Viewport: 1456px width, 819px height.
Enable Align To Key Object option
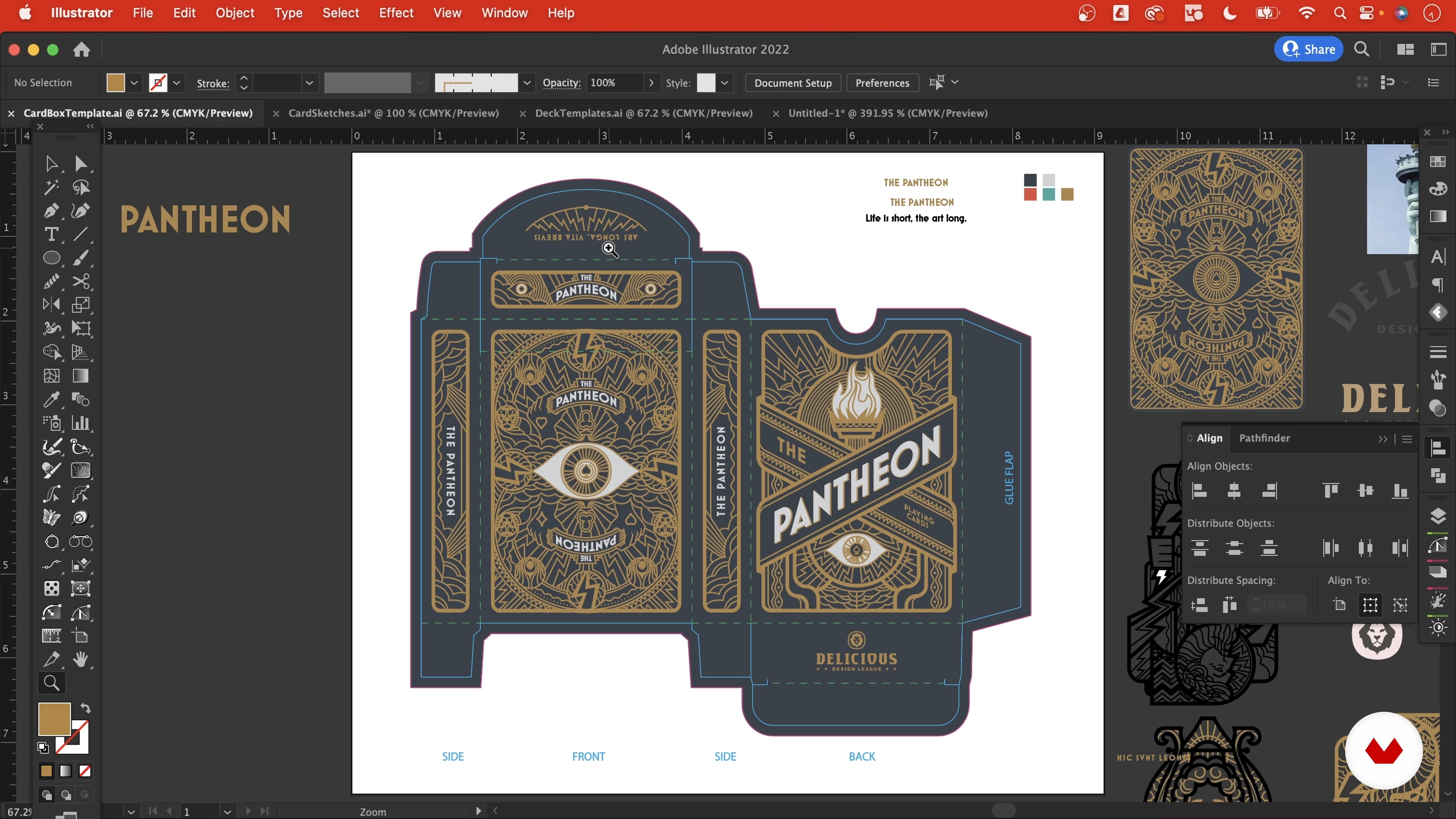pos(1400,605)
